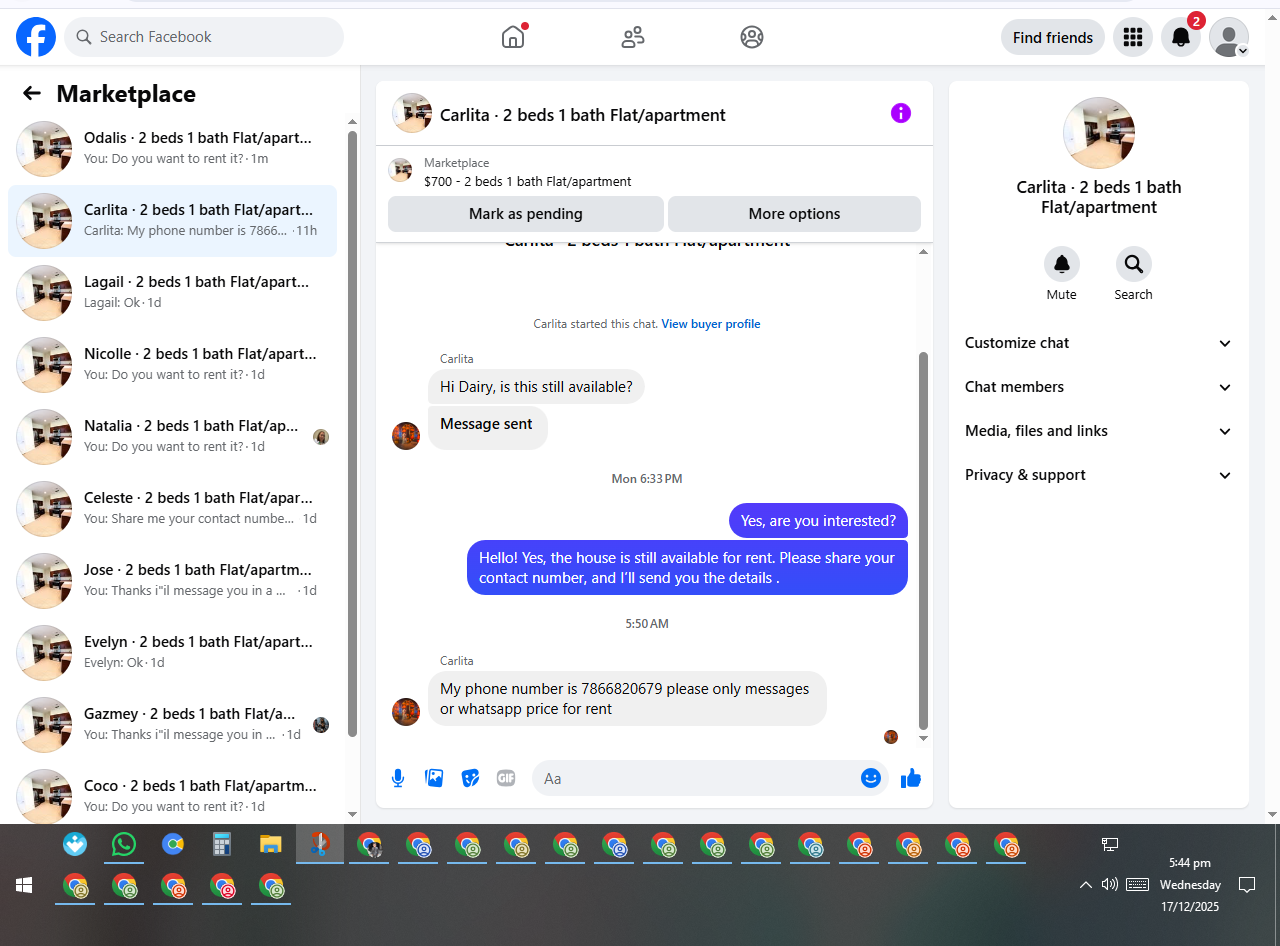Mute the conversation with the bell icon

click(1062, 264)
